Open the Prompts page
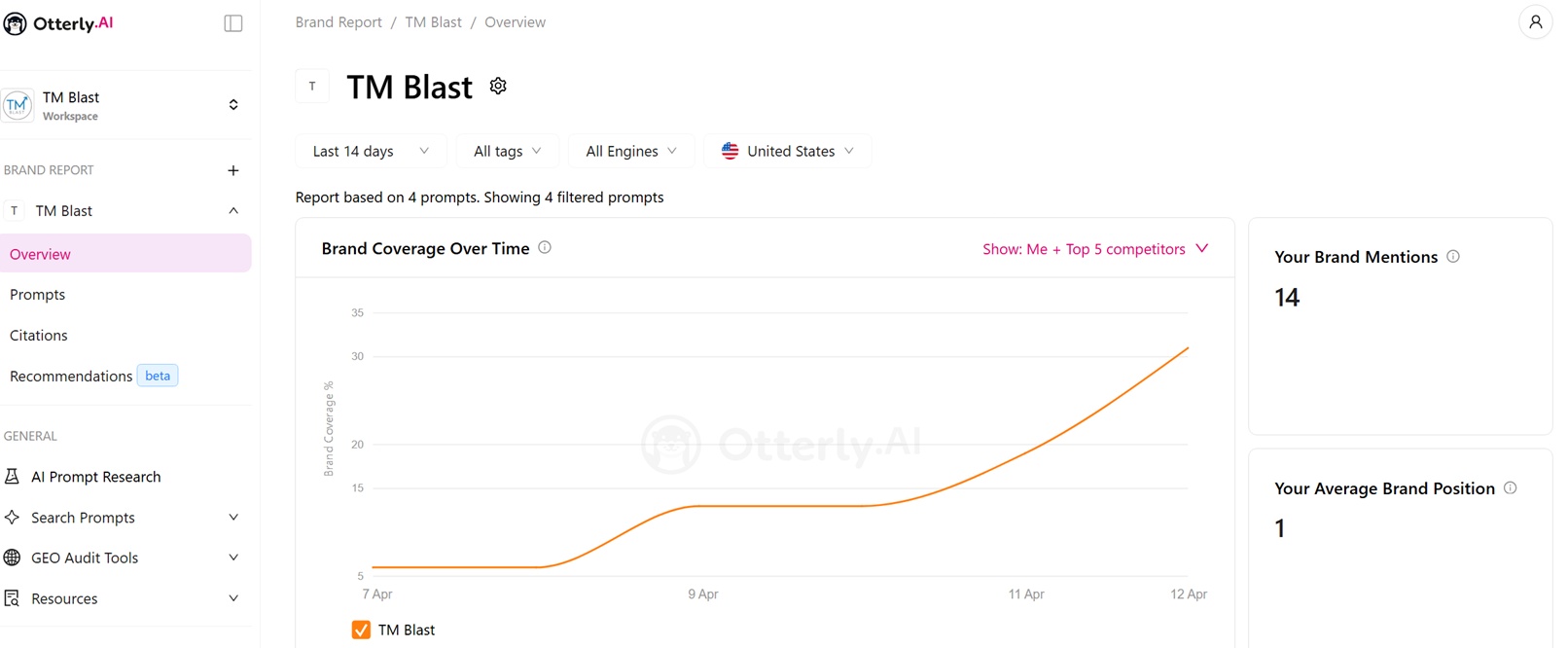 (38, 295)
